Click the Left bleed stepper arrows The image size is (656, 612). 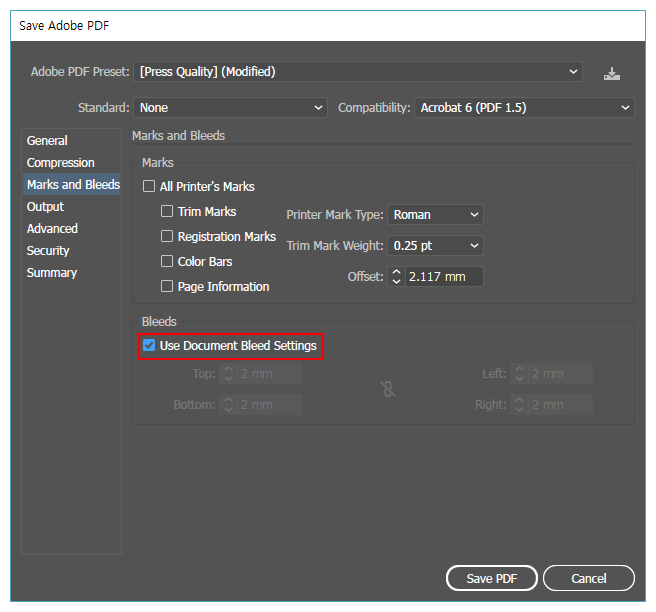tap(519, 374)
